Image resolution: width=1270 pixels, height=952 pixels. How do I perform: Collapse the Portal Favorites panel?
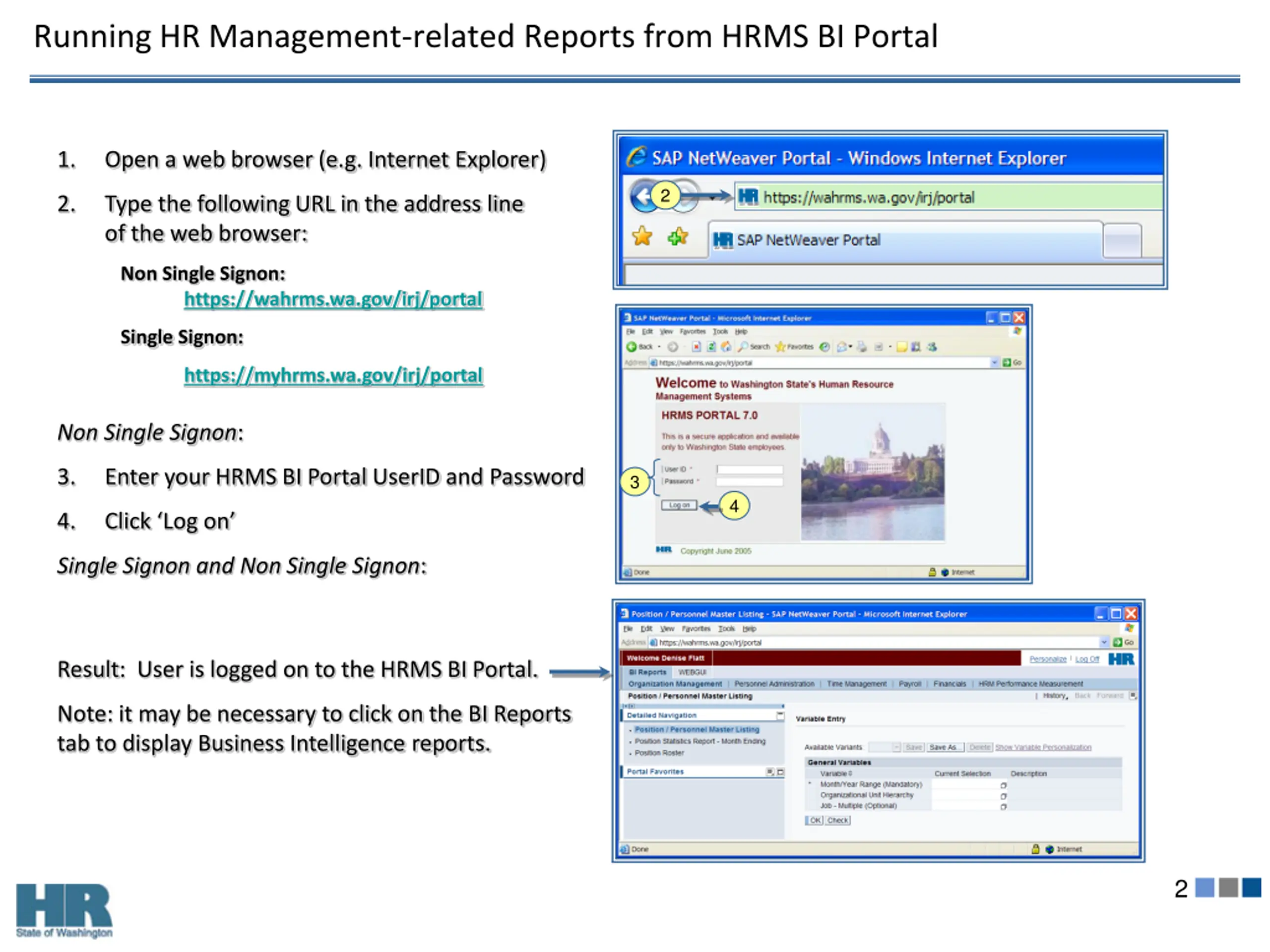[780, 772]
